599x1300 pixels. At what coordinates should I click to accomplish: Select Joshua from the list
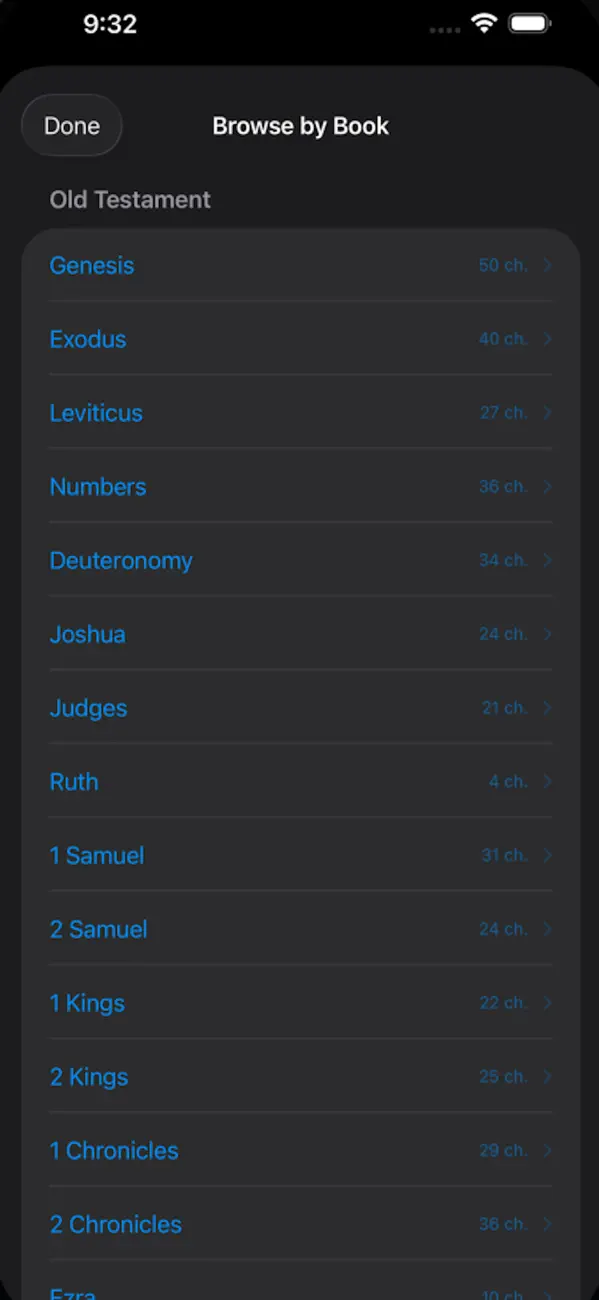click(x=87, y=634)
